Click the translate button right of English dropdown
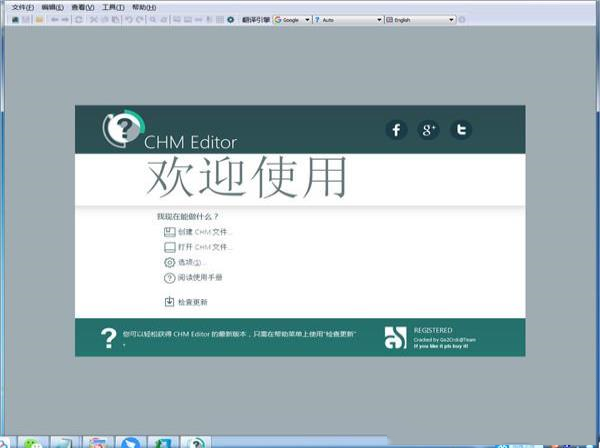The height and width of the screenshot is (448, 600). 462,20
